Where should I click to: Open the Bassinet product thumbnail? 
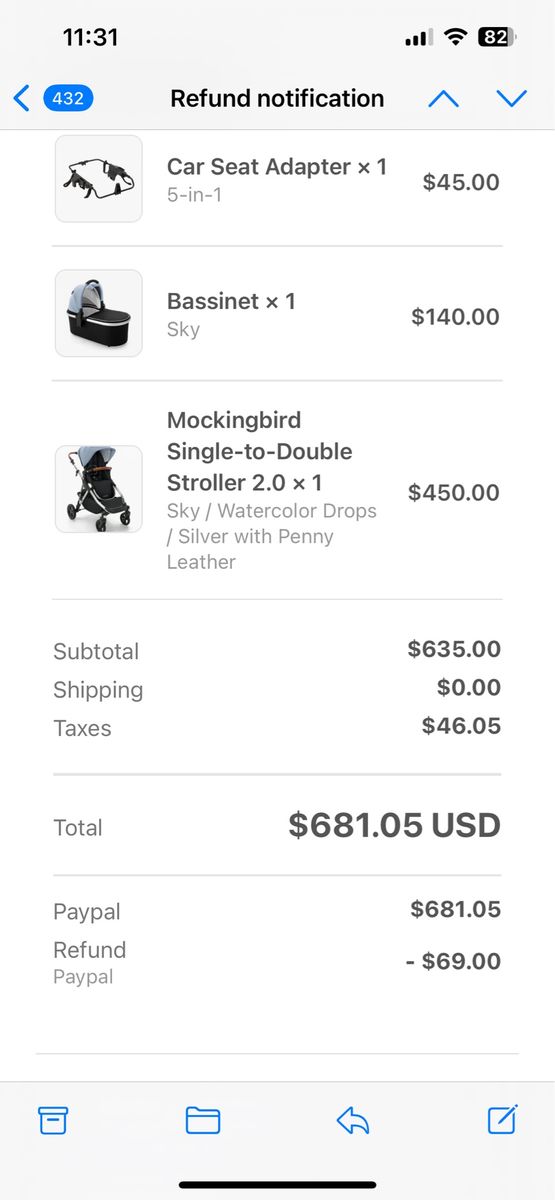tap(99, 313)
